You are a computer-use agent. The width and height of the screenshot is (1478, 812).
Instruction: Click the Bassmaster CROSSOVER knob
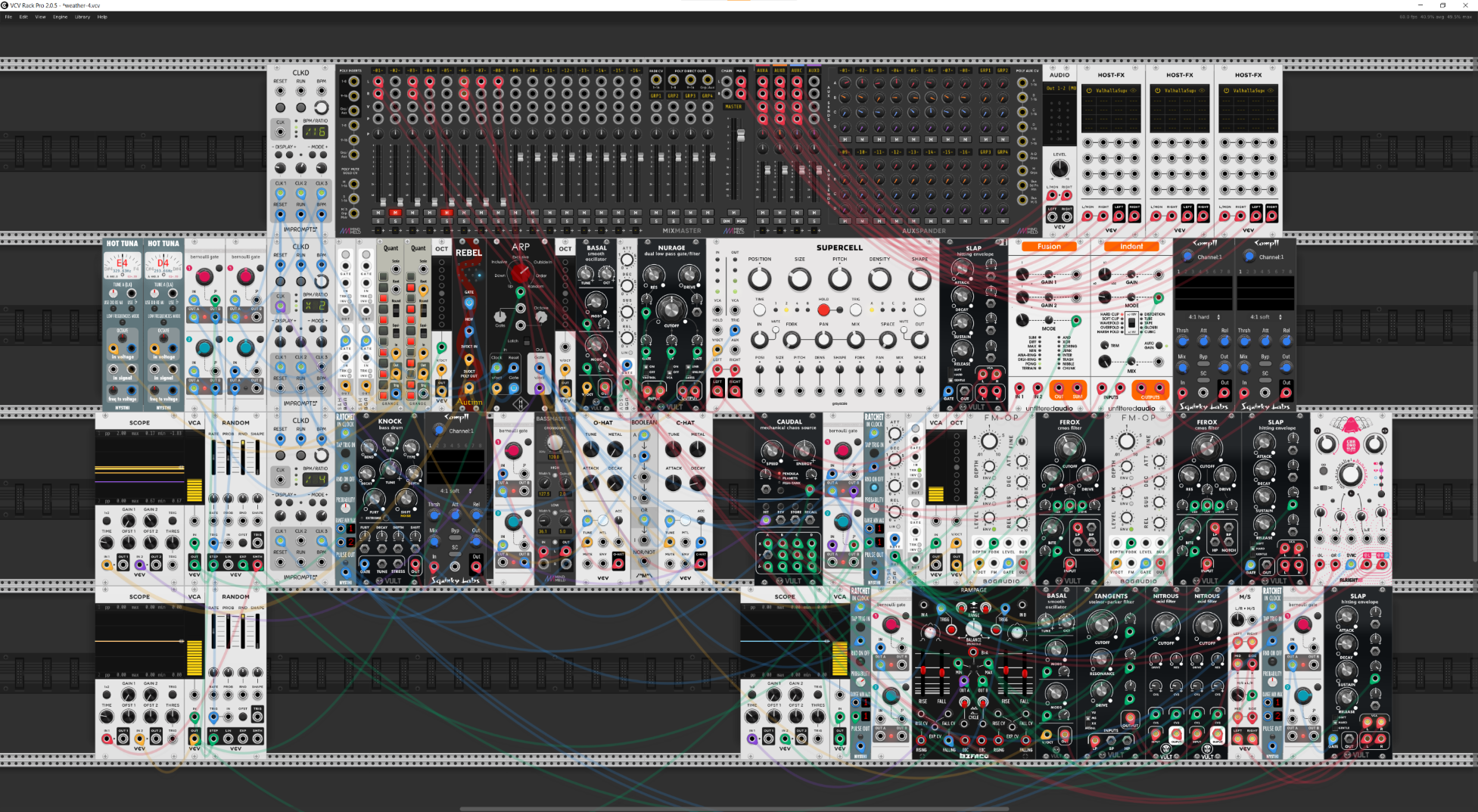point(555,442)
